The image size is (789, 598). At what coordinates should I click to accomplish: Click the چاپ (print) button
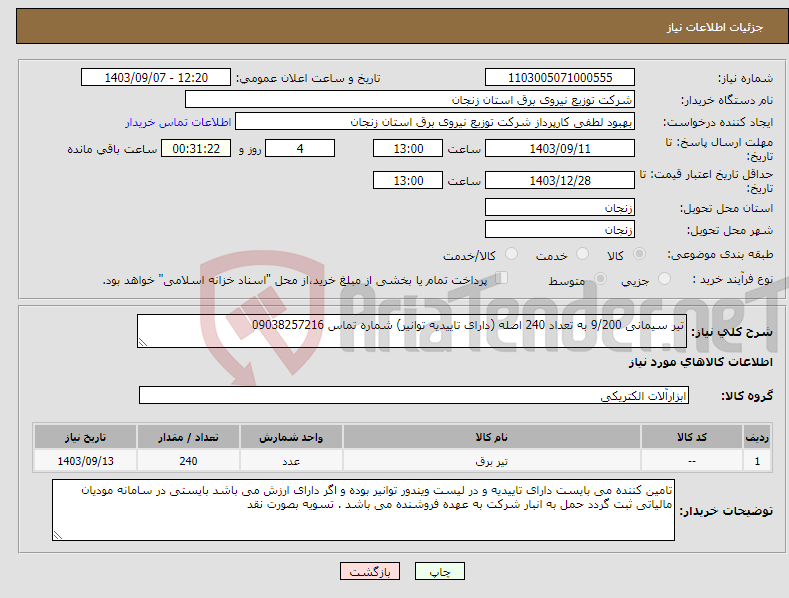coord(439,571)
